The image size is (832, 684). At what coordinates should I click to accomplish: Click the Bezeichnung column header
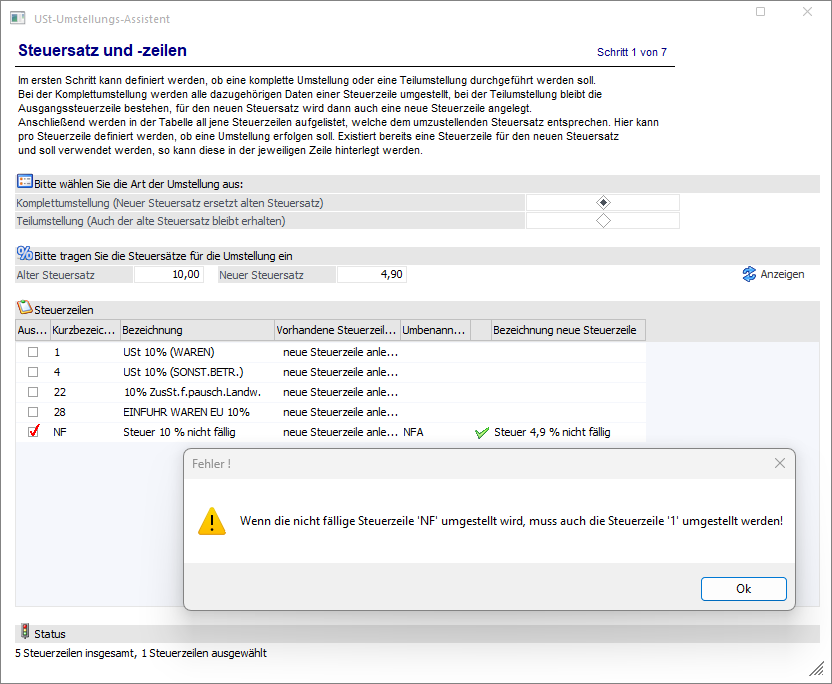click(197, 330)
